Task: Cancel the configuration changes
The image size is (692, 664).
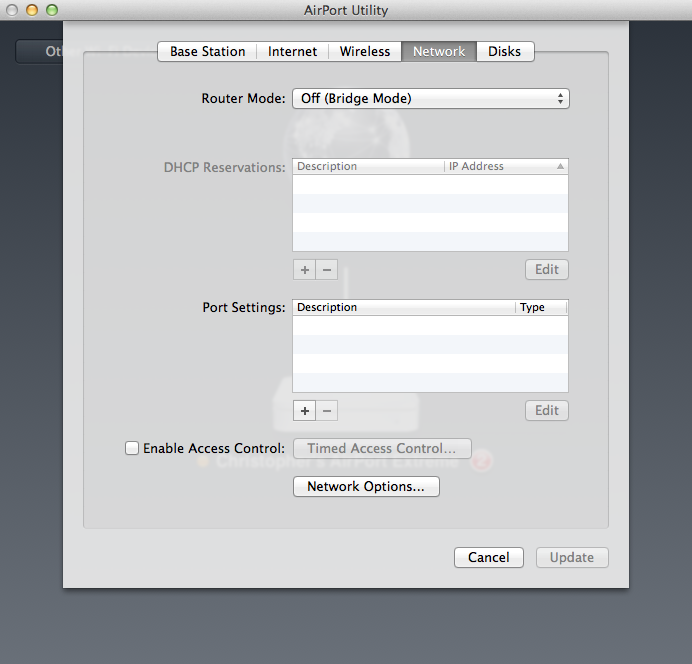Action: pyautogui.click(x=489, y=558)
